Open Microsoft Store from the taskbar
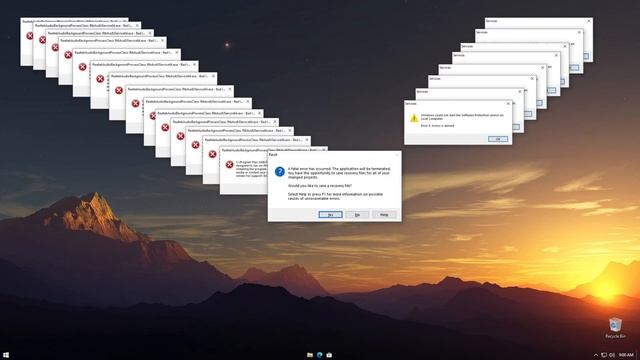The height and width of the screenshot is (360, 640). click(x=329, y=355)
